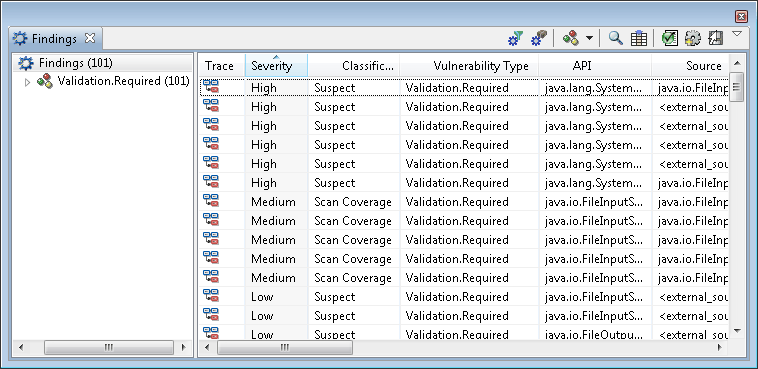Click the trace icon in the first Low row
The height and width of the screenshot is (369, 758).
click(x=211, y=295)
